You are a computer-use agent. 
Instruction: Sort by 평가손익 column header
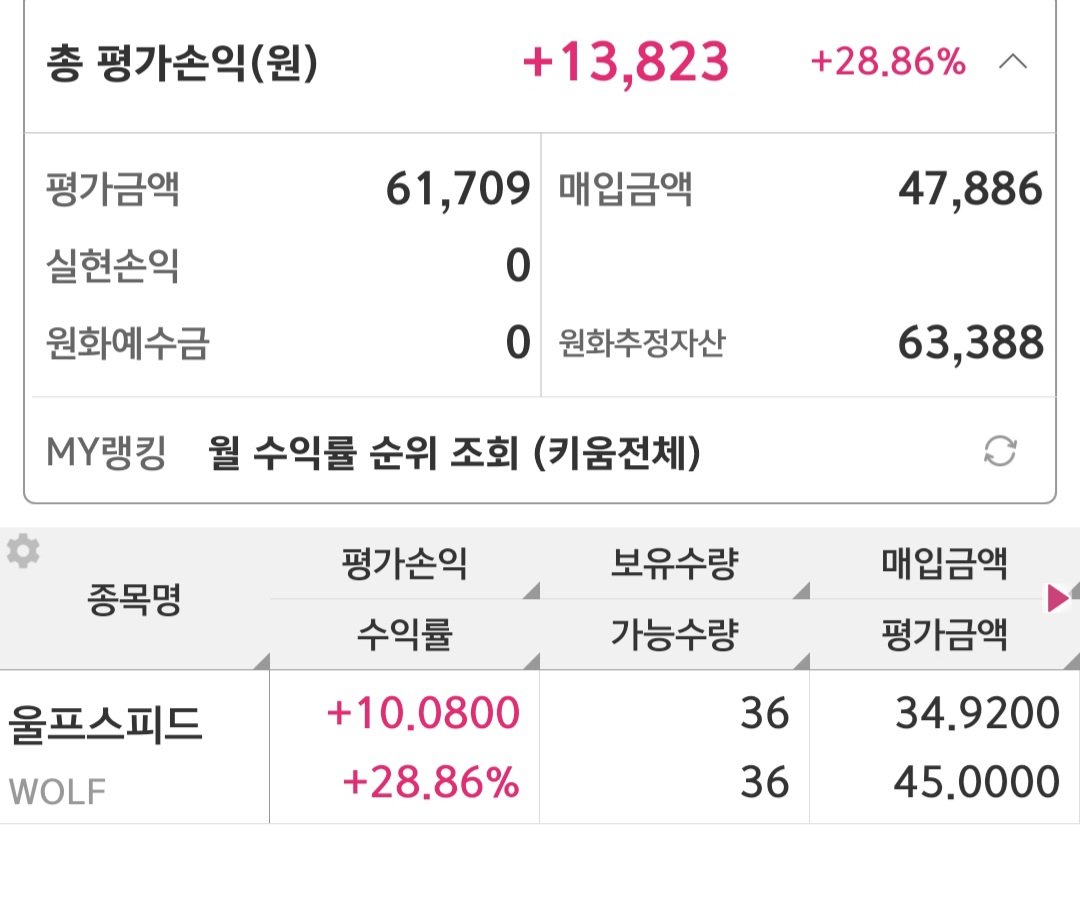(x=404, y=565)
